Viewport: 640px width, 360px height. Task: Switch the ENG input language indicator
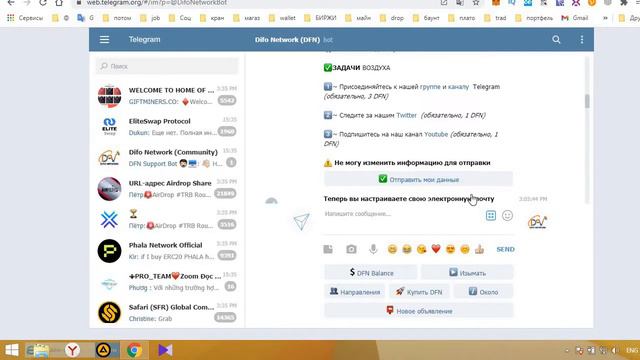click(632, 350)
